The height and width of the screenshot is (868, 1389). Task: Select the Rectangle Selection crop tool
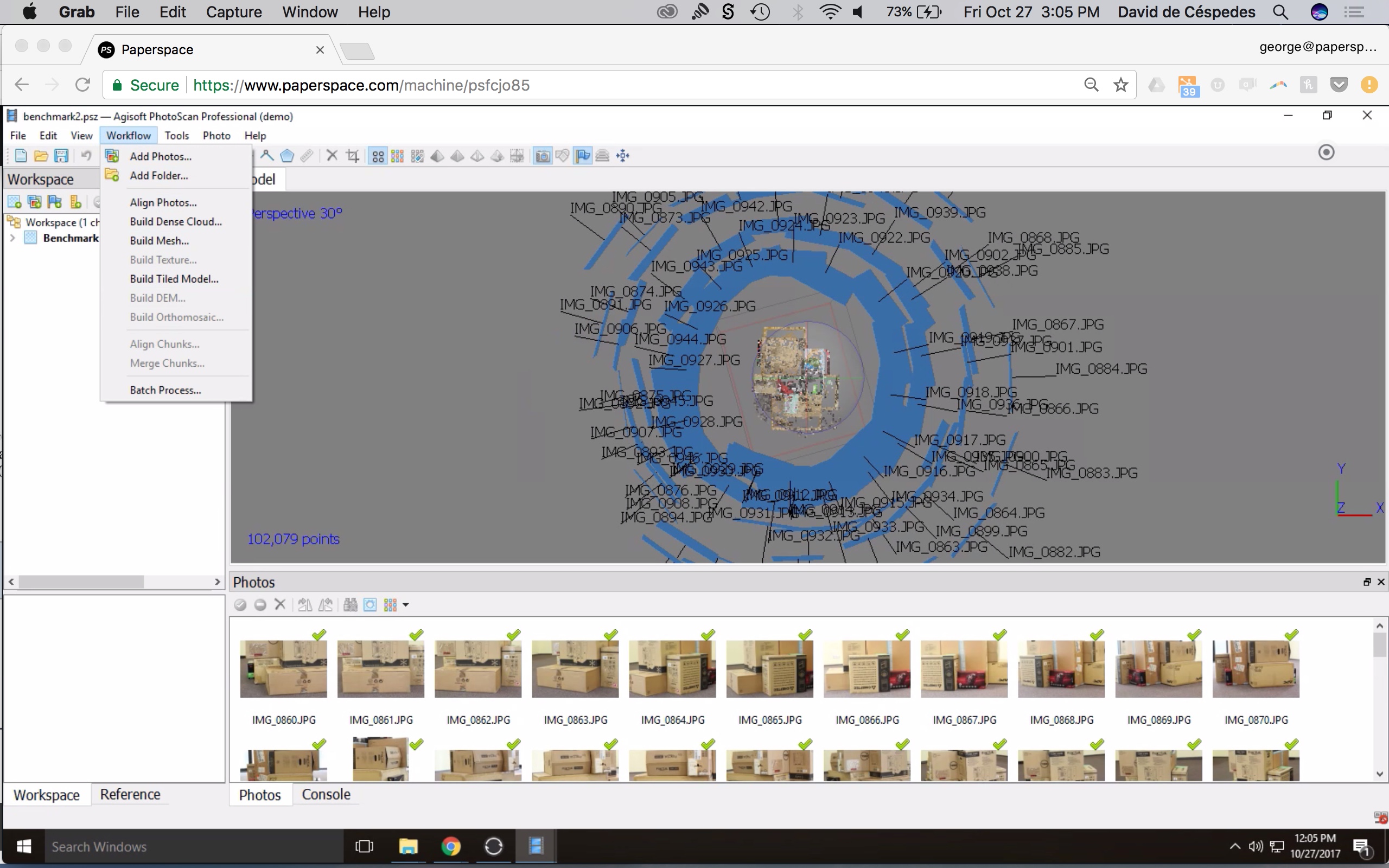(354, 156)
